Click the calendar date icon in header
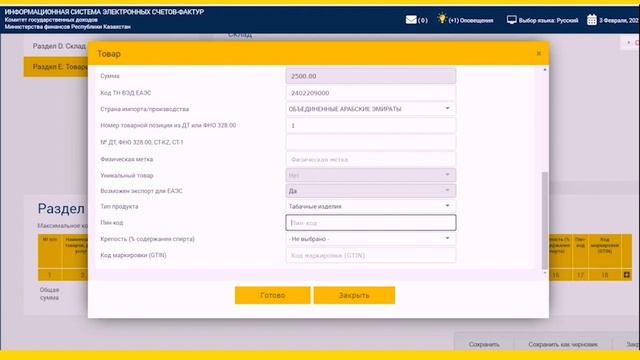The height and width of the screenshot is (360, 640). [x=592, y=20]
